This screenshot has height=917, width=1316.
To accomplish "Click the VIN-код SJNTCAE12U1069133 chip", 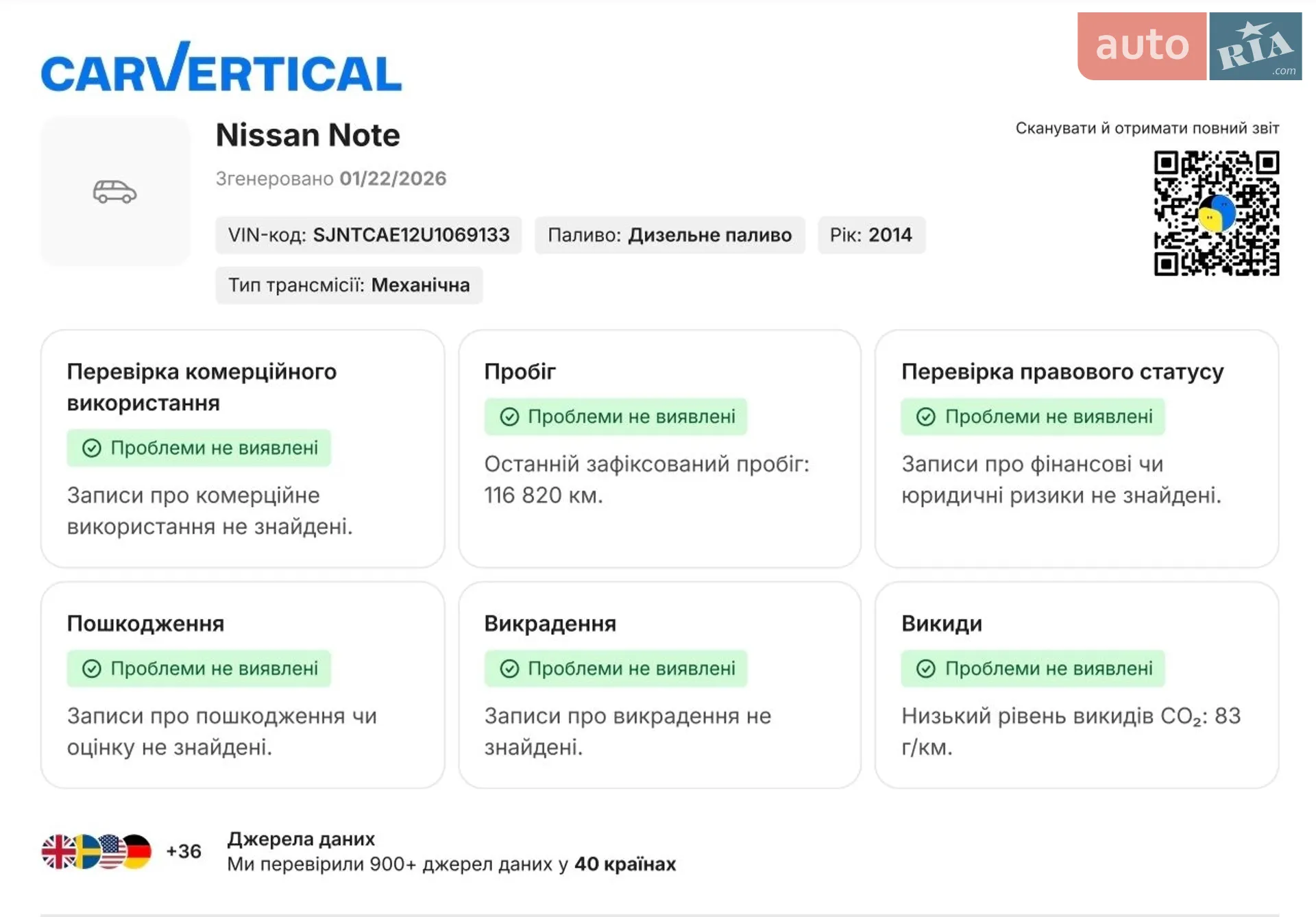I will click(x=369, y=235).
